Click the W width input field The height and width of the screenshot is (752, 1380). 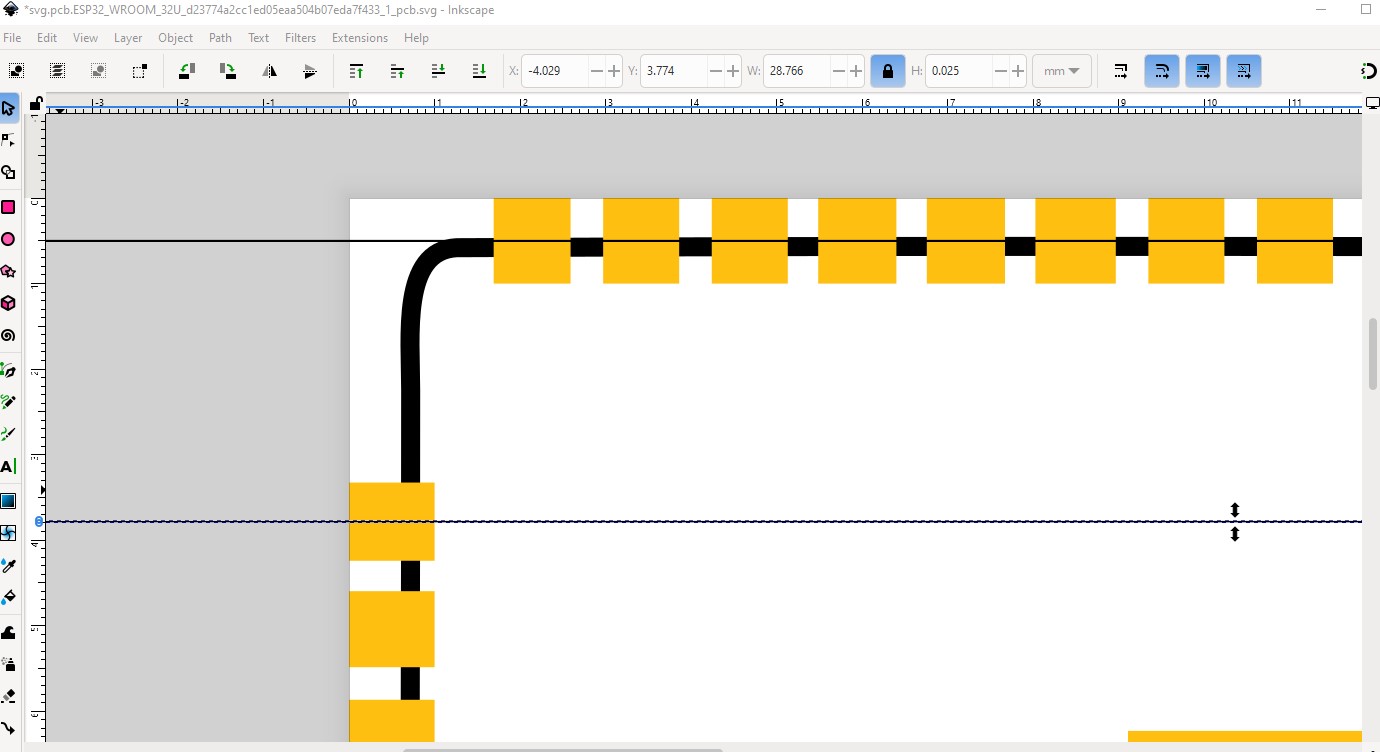click(800, 71)
